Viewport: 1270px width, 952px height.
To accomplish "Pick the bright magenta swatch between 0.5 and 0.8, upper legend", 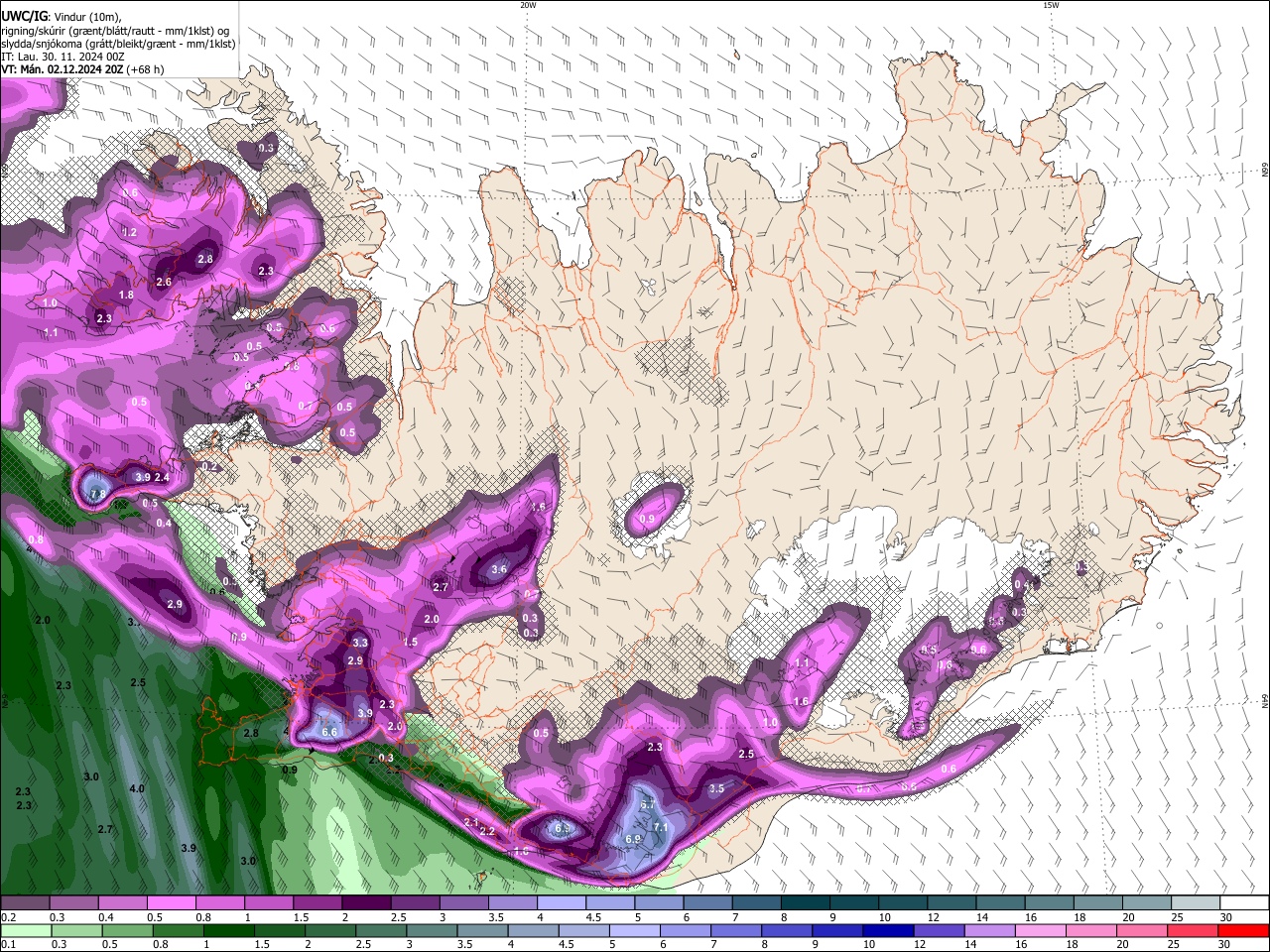I will click(171, 903).
